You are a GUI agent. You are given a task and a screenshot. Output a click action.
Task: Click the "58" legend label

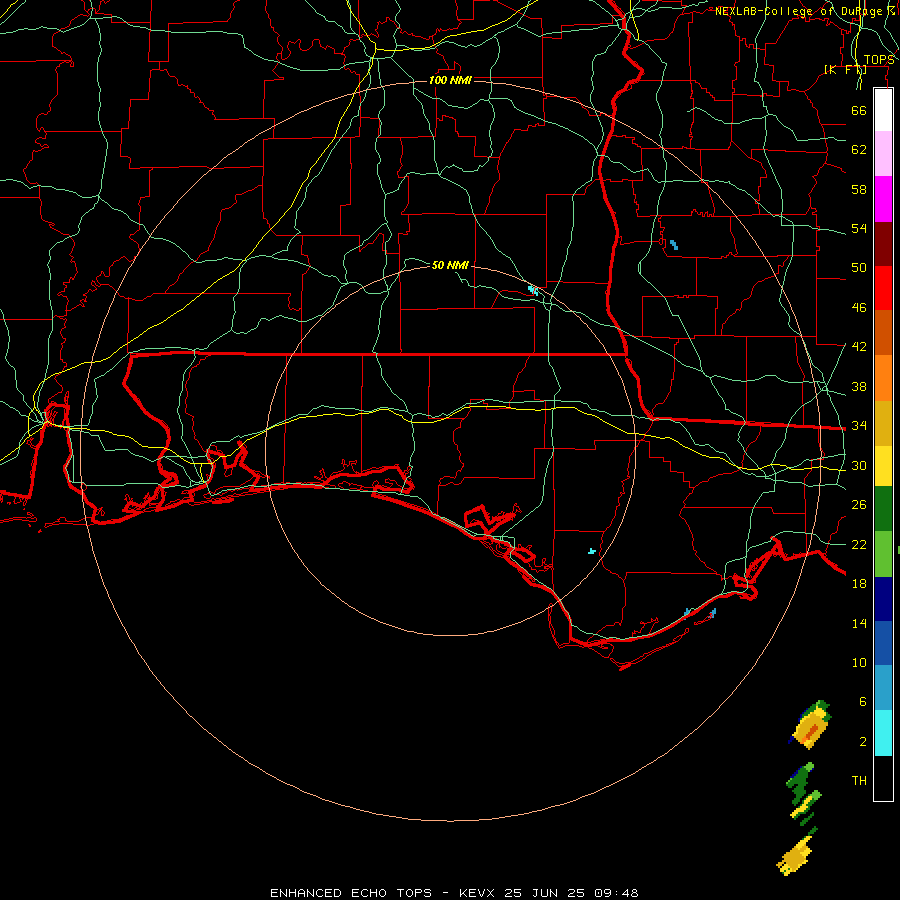click(859, 189)
